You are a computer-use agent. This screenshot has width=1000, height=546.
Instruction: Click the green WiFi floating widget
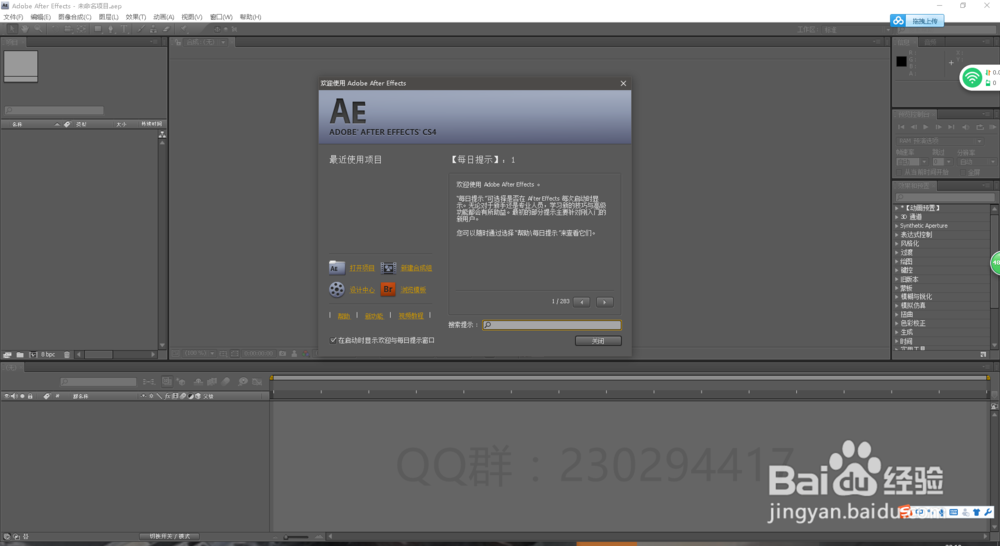[972, 78]
